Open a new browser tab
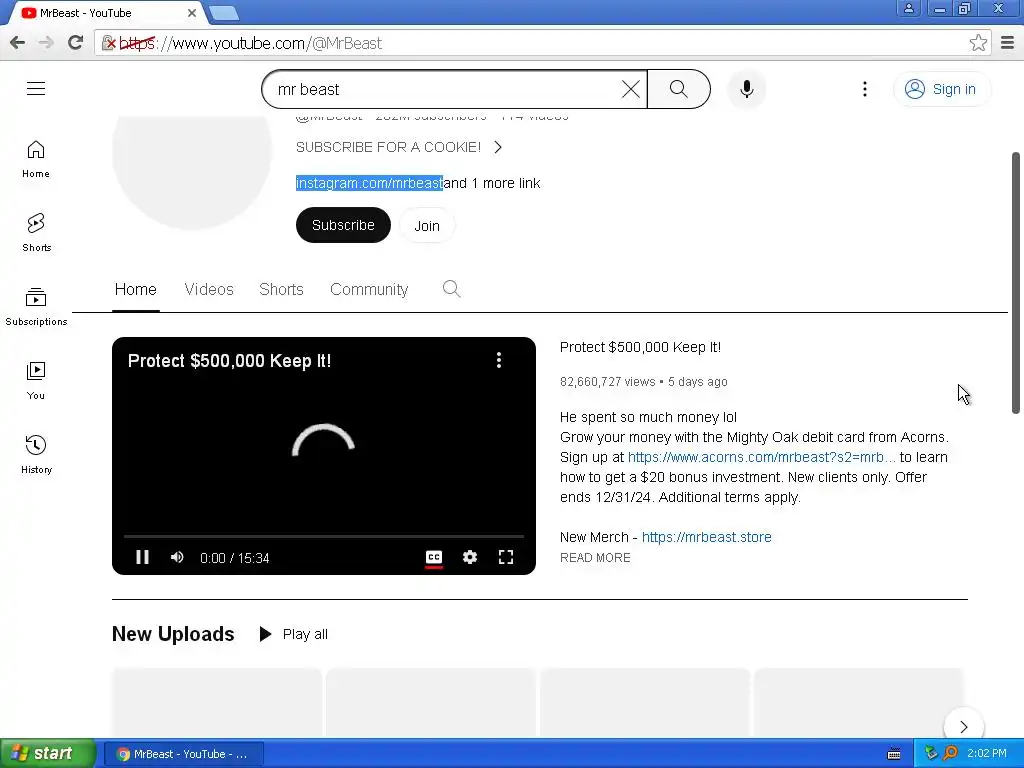The image size is (1024, 768). (224, 13)
